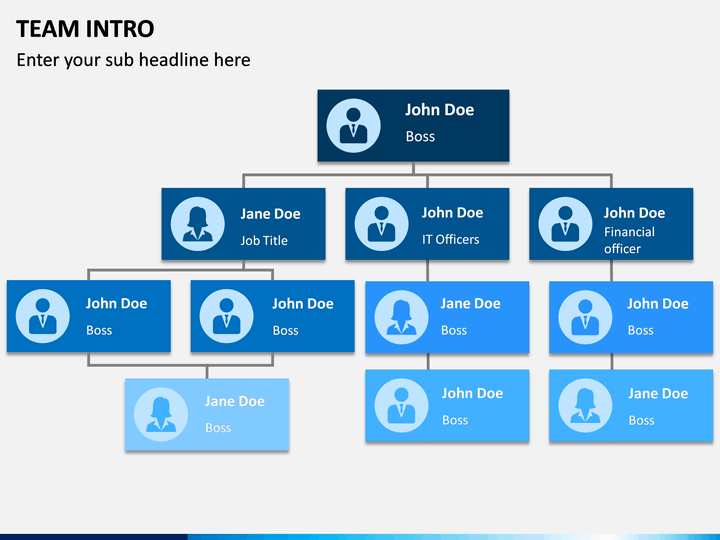
Task: Click the male avatar in the IT Officers card
Action: [381, 224]
